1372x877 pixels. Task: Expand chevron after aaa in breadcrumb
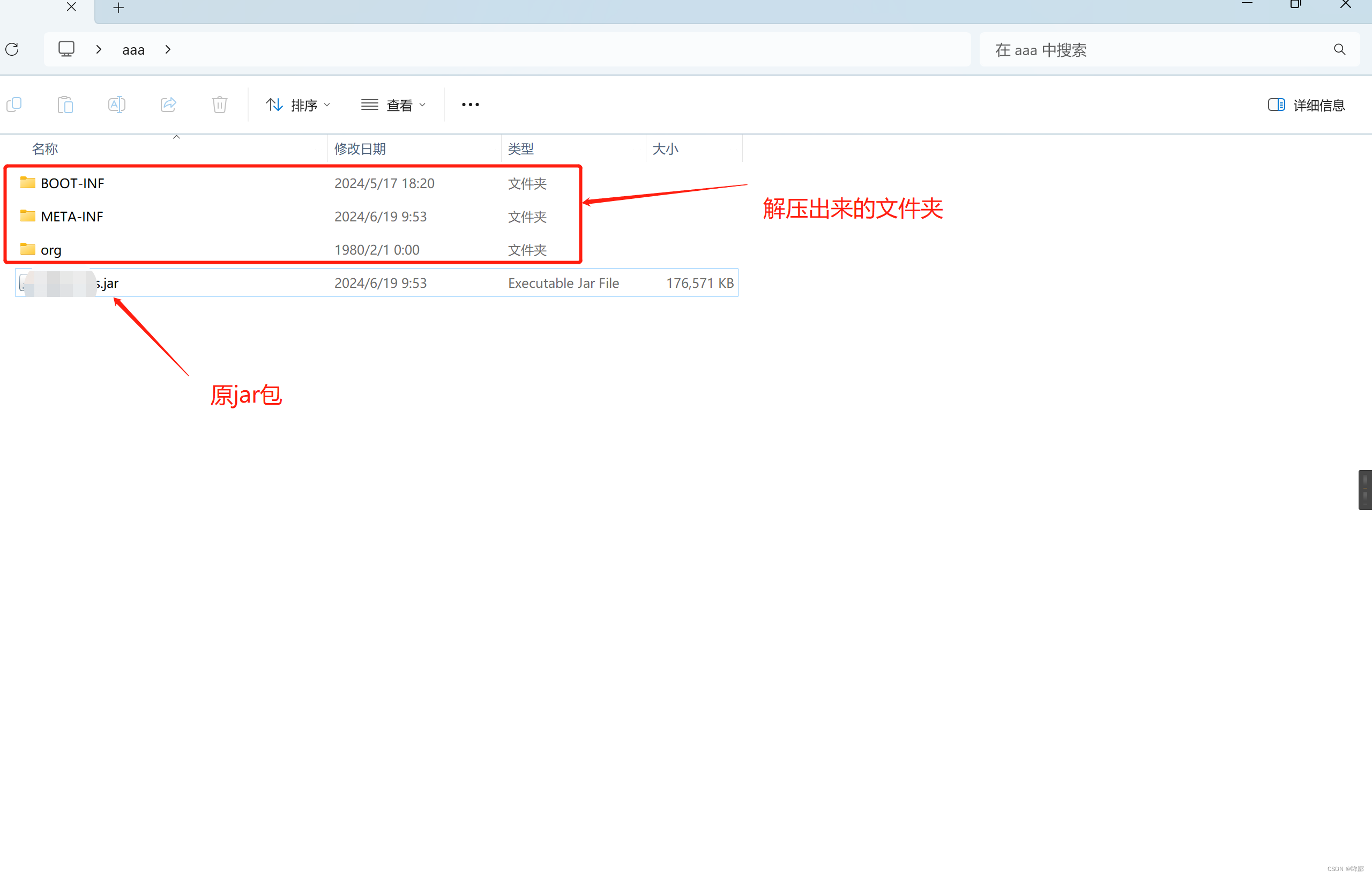168,49
